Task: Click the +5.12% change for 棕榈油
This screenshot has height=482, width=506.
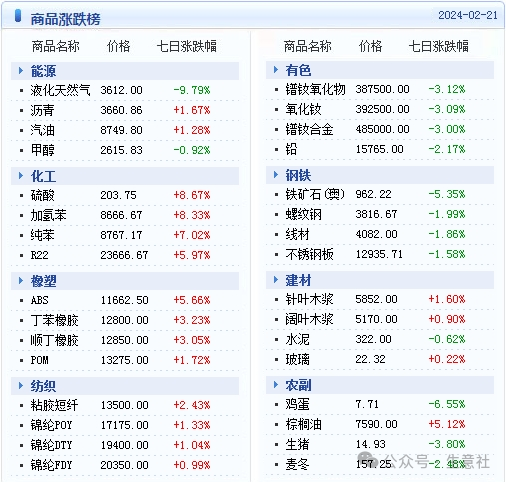Action: coord(447,424)
